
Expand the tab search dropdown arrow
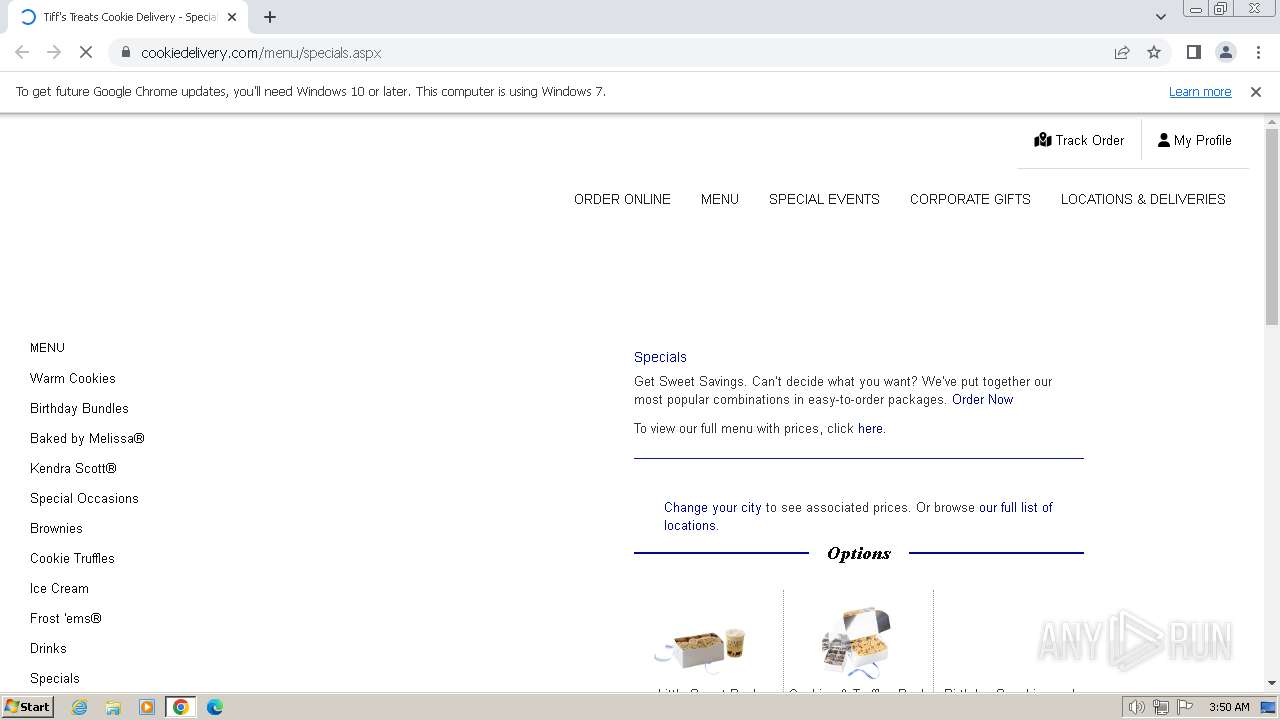pyautogui.click(x=1160, y=17)
